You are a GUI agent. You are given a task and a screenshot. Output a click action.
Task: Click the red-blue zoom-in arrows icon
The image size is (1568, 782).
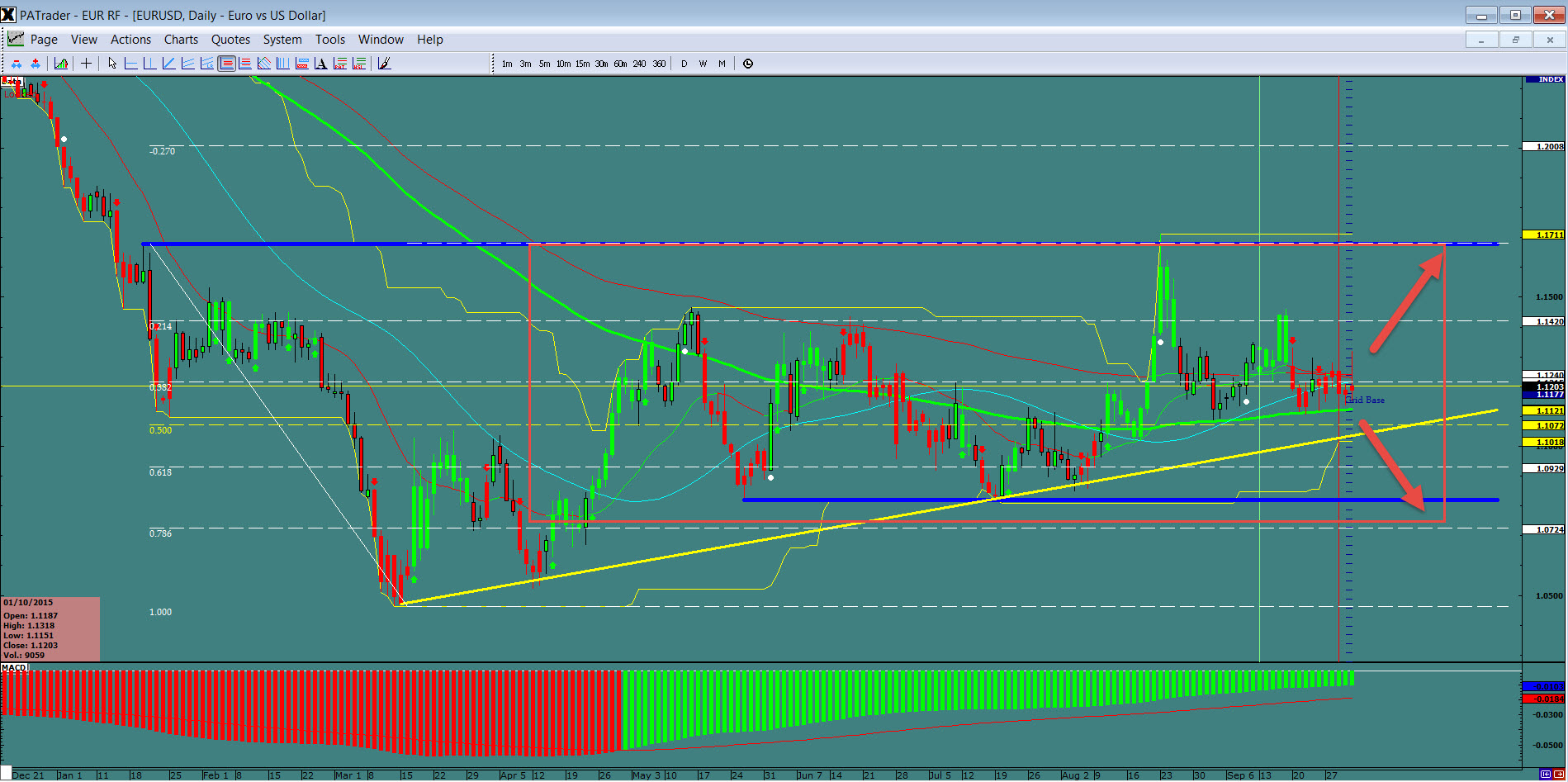tap(36, 64)
